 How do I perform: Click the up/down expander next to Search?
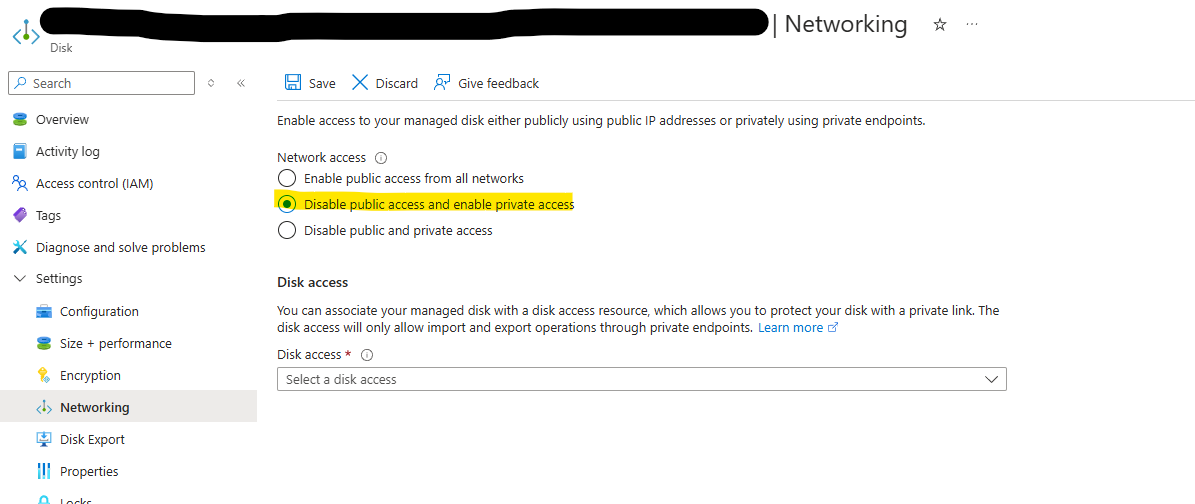pos(211,83)
